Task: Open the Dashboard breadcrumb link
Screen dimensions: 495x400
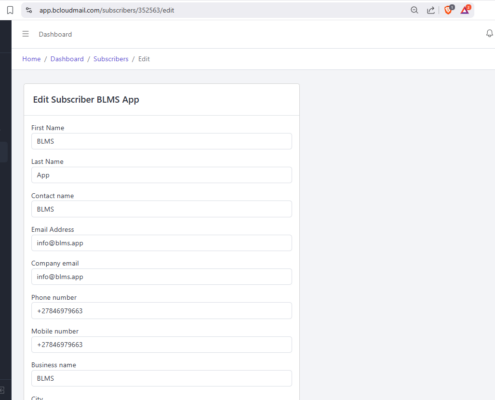Action: click(67, 59)
